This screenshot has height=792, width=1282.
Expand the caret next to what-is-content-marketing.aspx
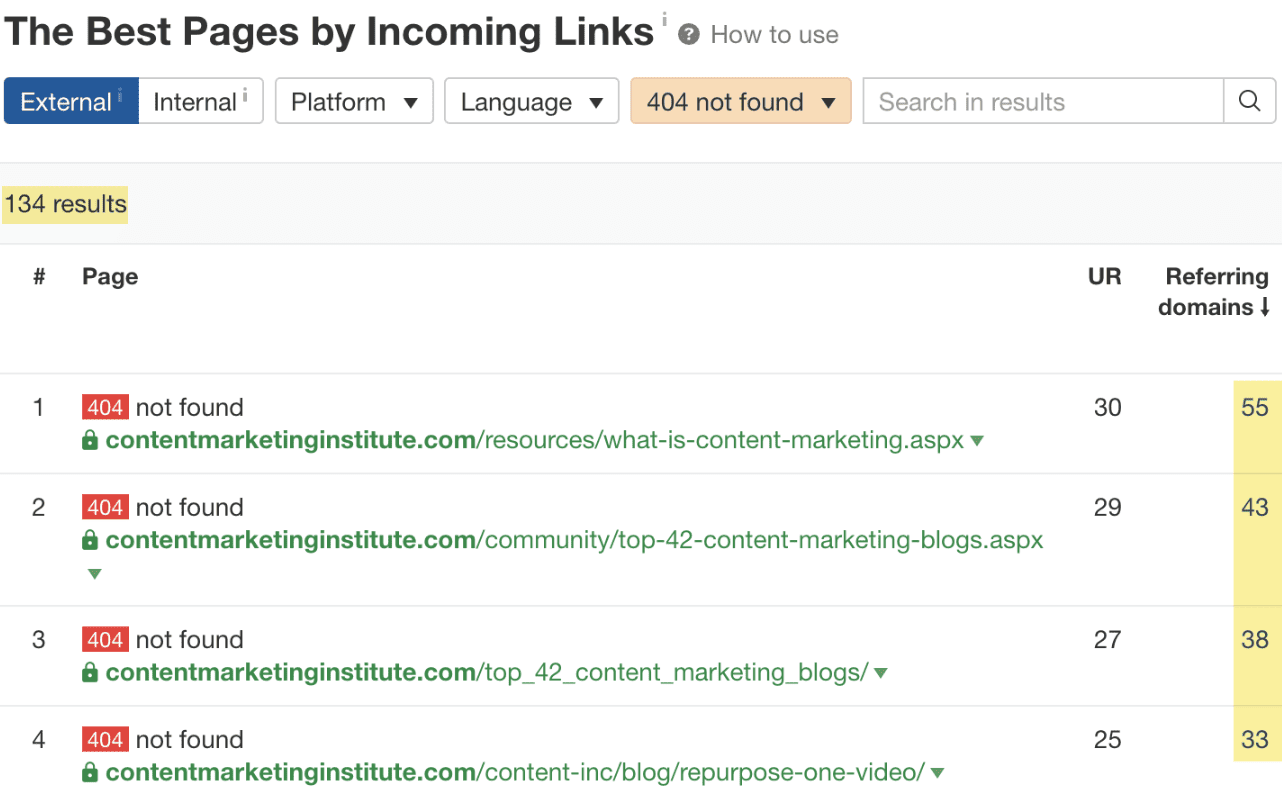[x=976, y=440]
